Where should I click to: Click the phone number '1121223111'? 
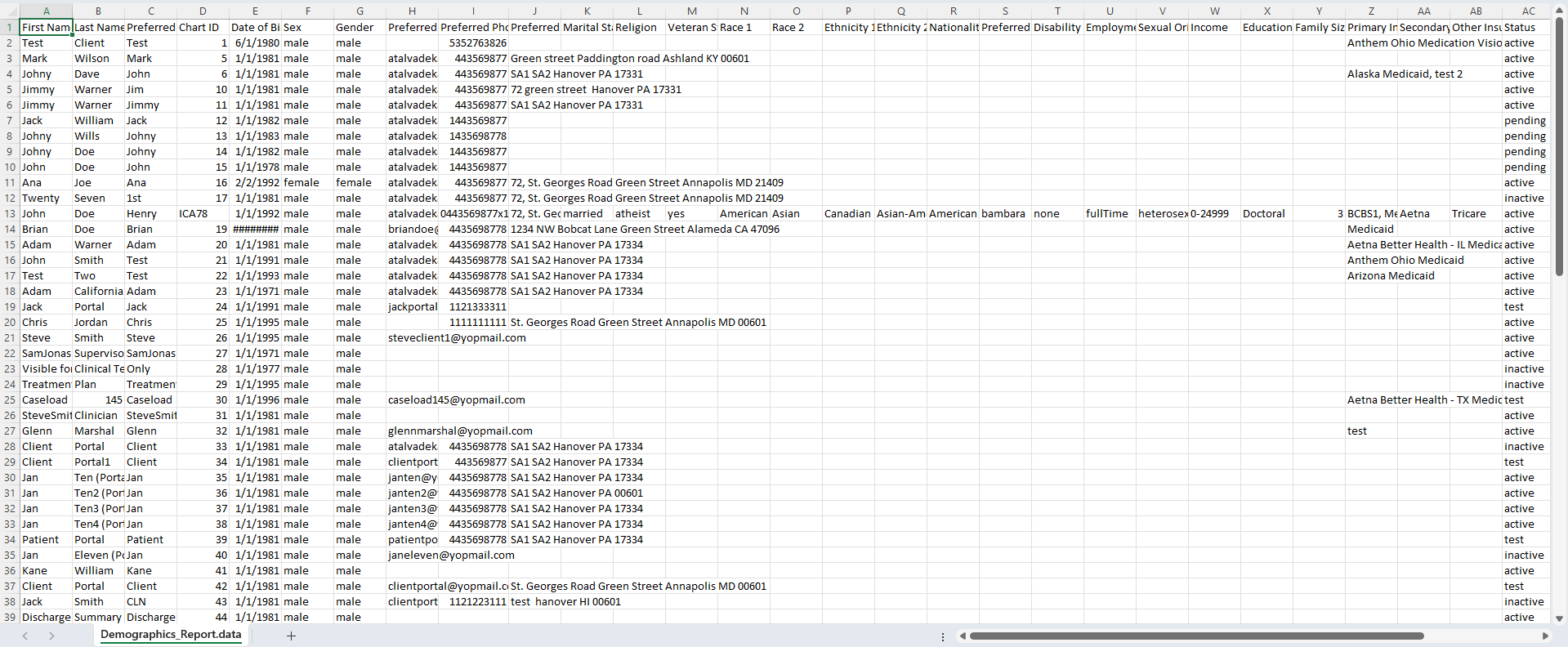473,601
